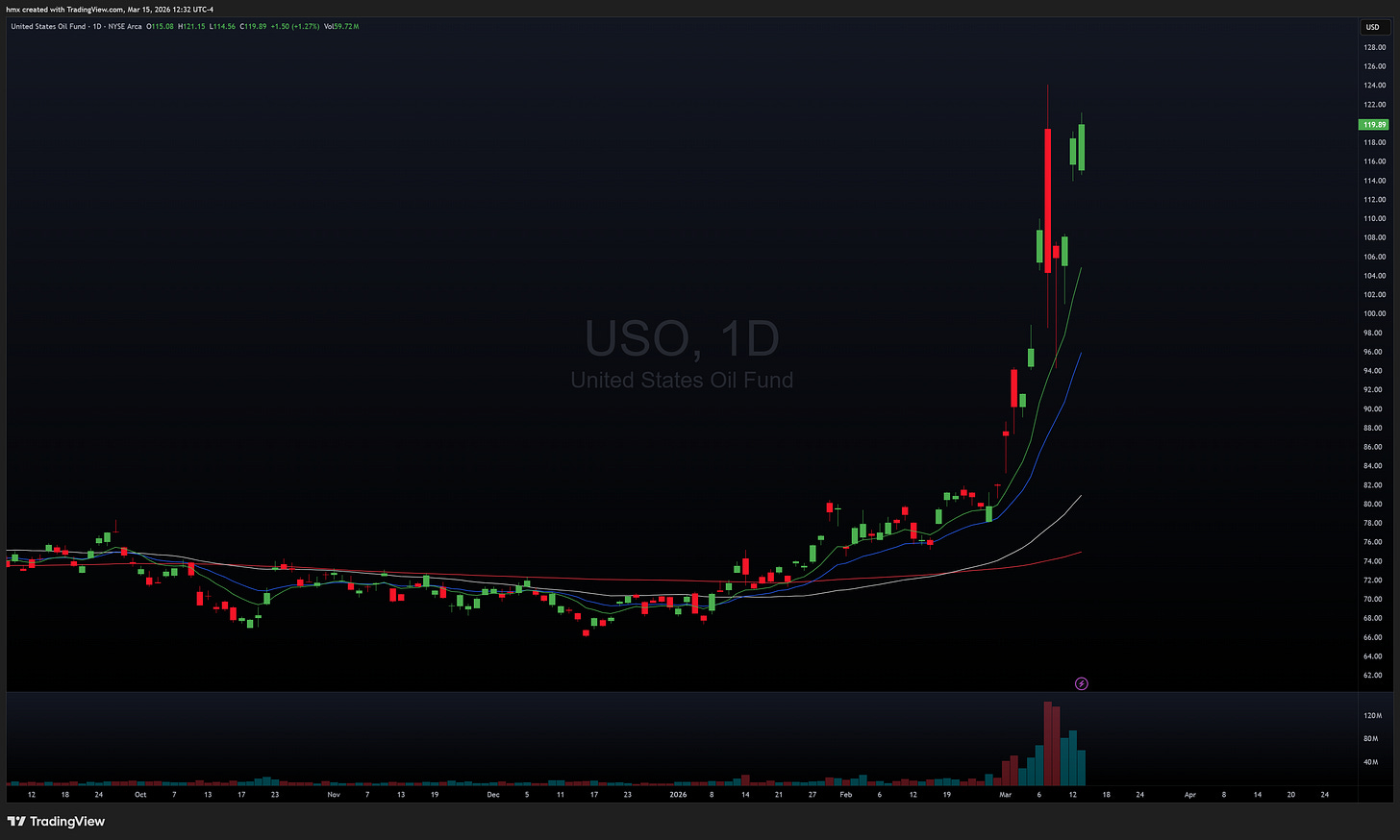This screenshot has height=840, width=1400.
Task: Click the Dec label on time axis
Action: pyautogui.click(x=493, y=795)
